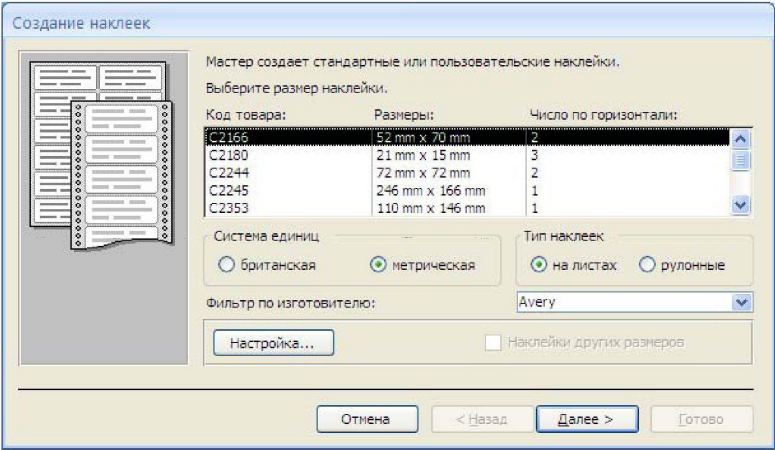Screen dimensions: 775x450
Task: Select product code C2180 row
Action: (467, 155)
